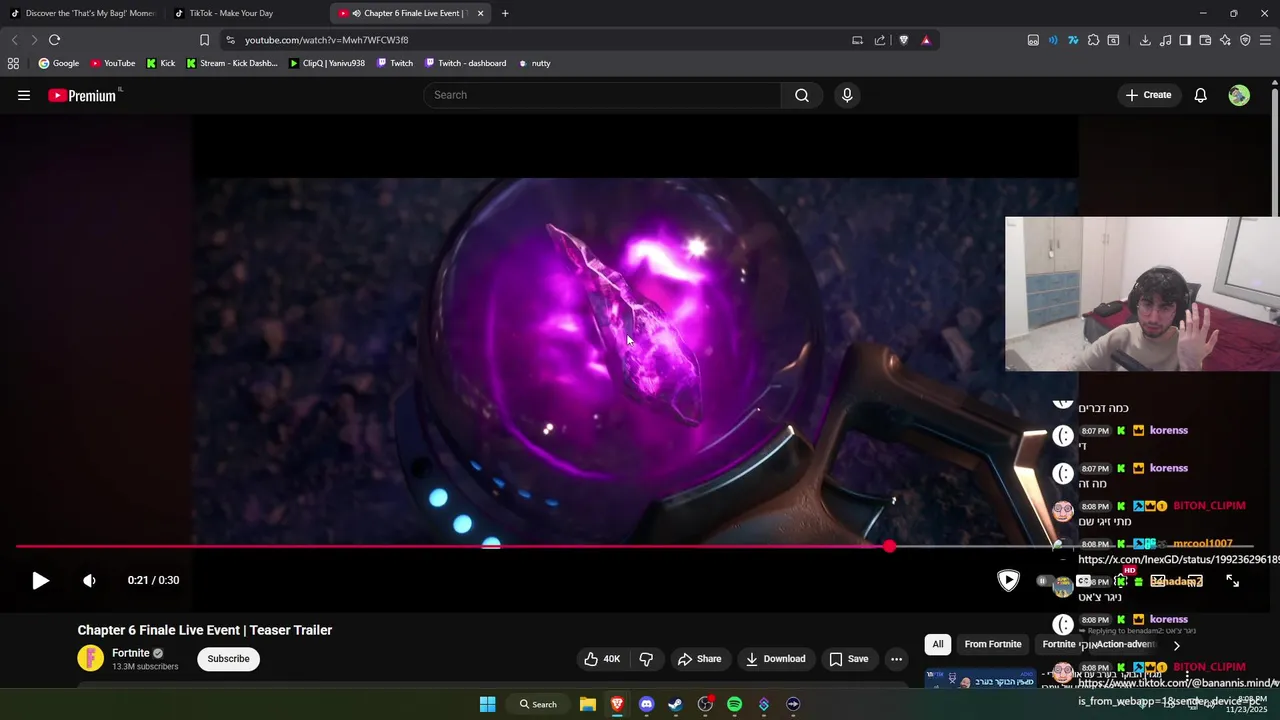This screenshot has height=720, width=1280.
Task: Download the video
Action: pos(775,659)
